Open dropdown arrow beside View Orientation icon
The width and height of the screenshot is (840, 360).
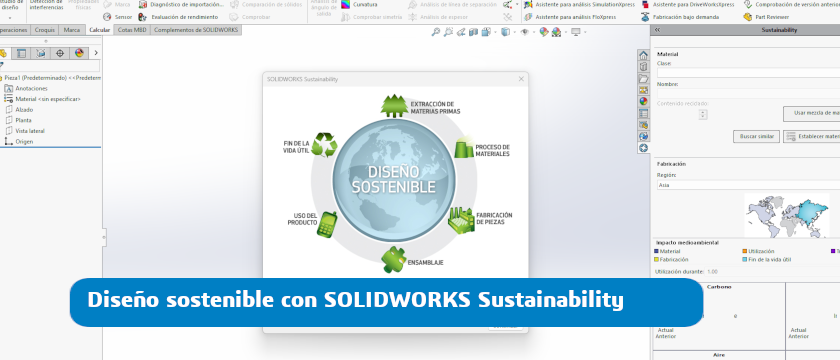pos(495,32)
